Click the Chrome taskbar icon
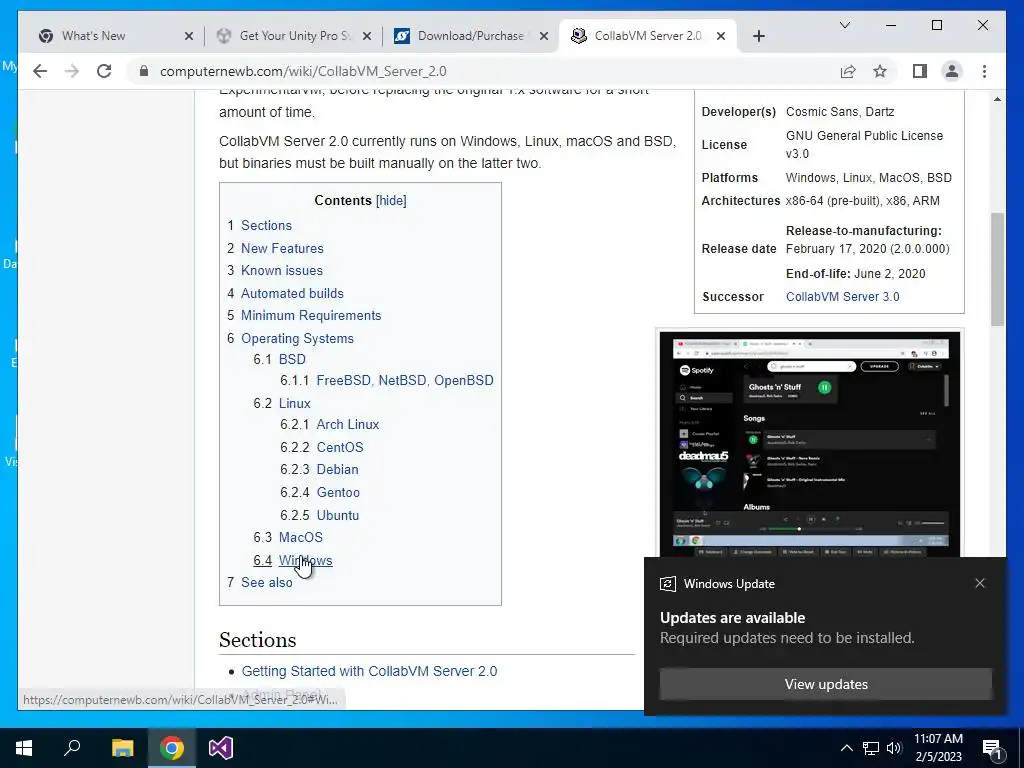The width and height of the screenshot is (1024, 768). coord(172,748)
